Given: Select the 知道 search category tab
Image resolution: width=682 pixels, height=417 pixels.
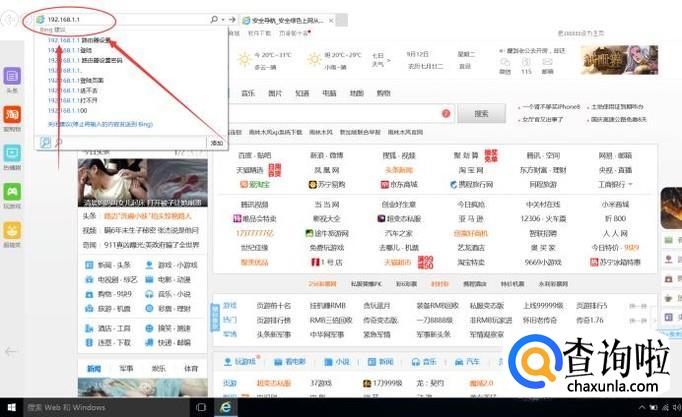Looking at the screenshot, I should [302, 93].
